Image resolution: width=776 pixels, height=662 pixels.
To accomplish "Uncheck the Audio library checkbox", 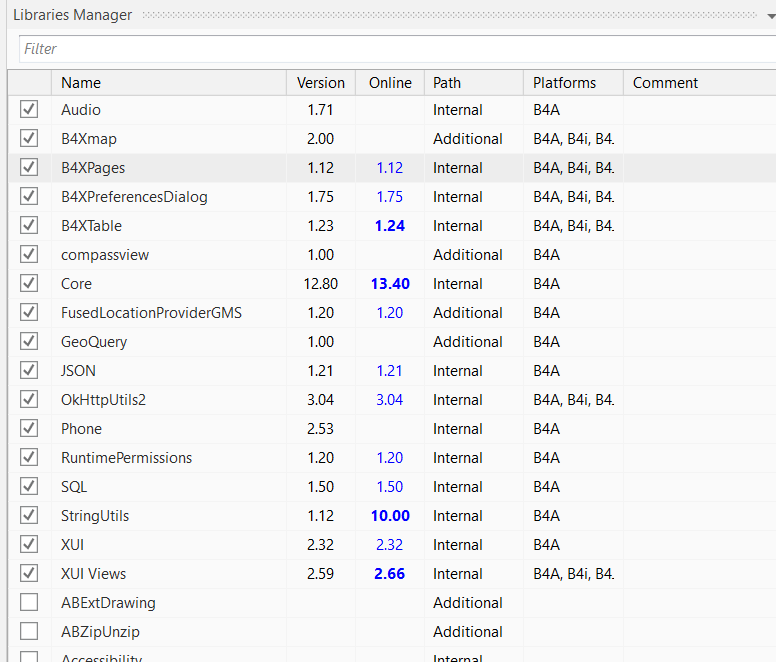I will click(29, 110).
